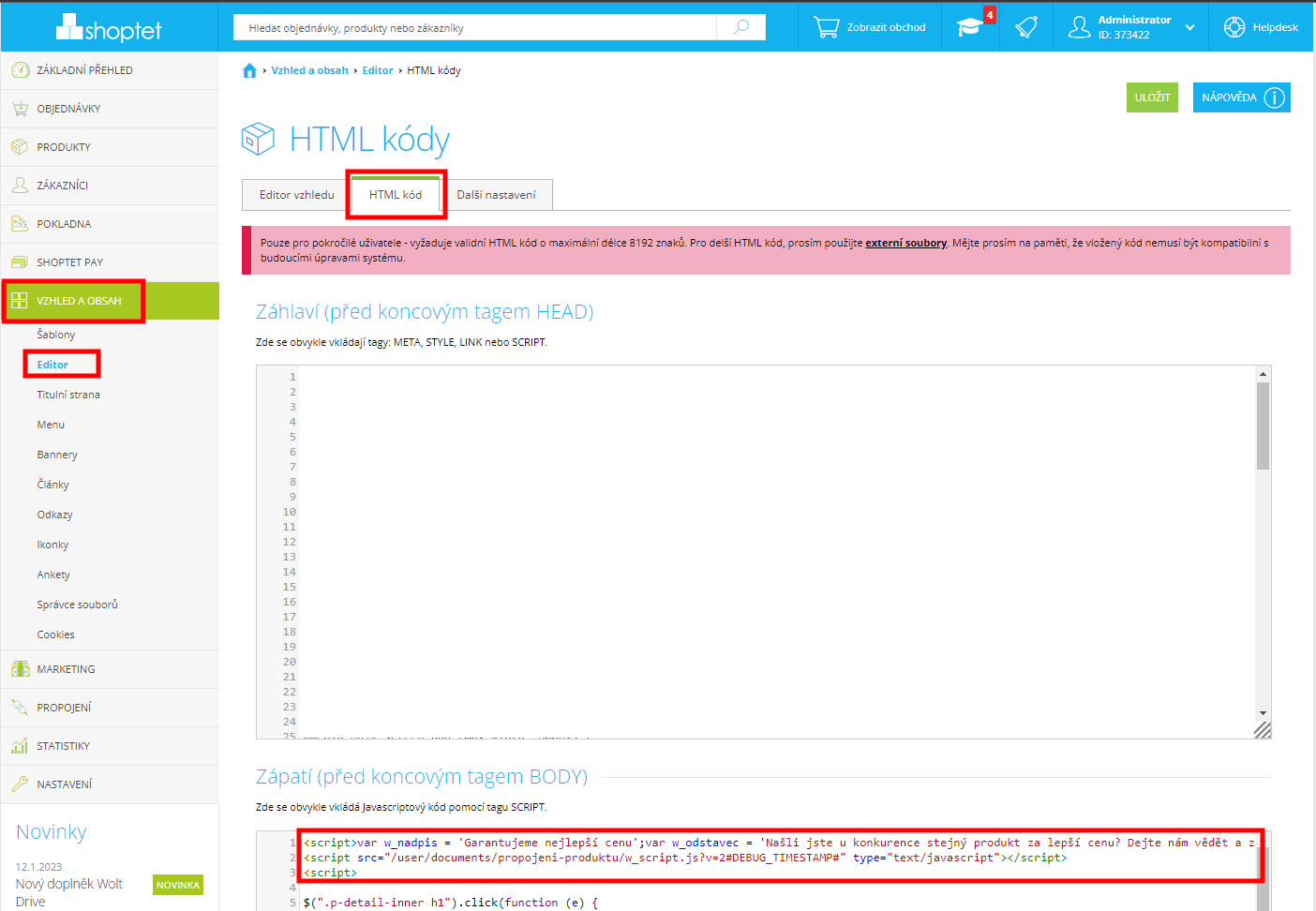The image size is (1316, 911).
Task: Open the Ikonky submenu item
Action: click(52, 545)
